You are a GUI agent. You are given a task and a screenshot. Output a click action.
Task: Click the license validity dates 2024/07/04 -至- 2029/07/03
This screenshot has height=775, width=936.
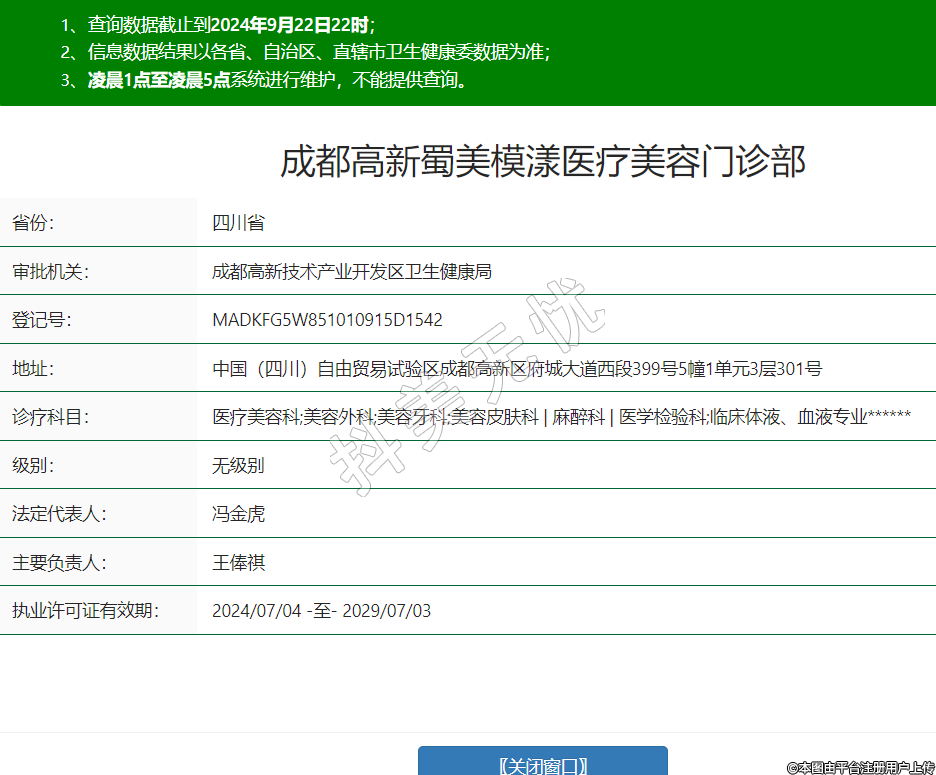pyautogui.click(x=321, y=611)
